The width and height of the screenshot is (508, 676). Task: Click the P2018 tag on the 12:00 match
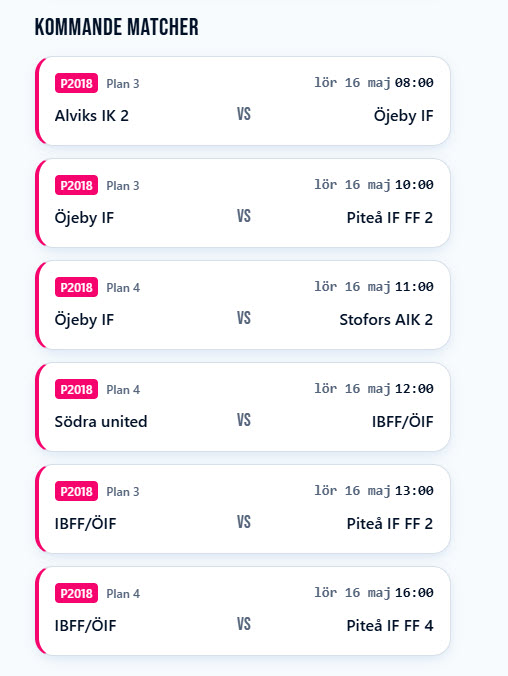click(x=76, y=389)
